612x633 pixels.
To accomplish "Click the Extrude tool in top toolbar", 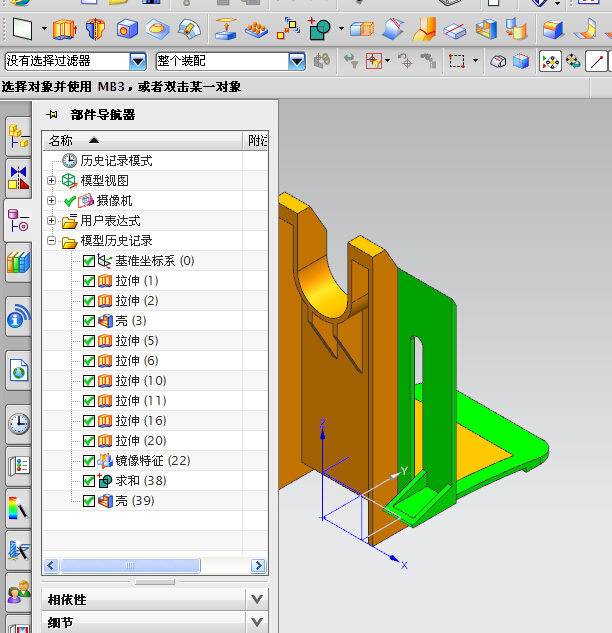I will 64,29.
